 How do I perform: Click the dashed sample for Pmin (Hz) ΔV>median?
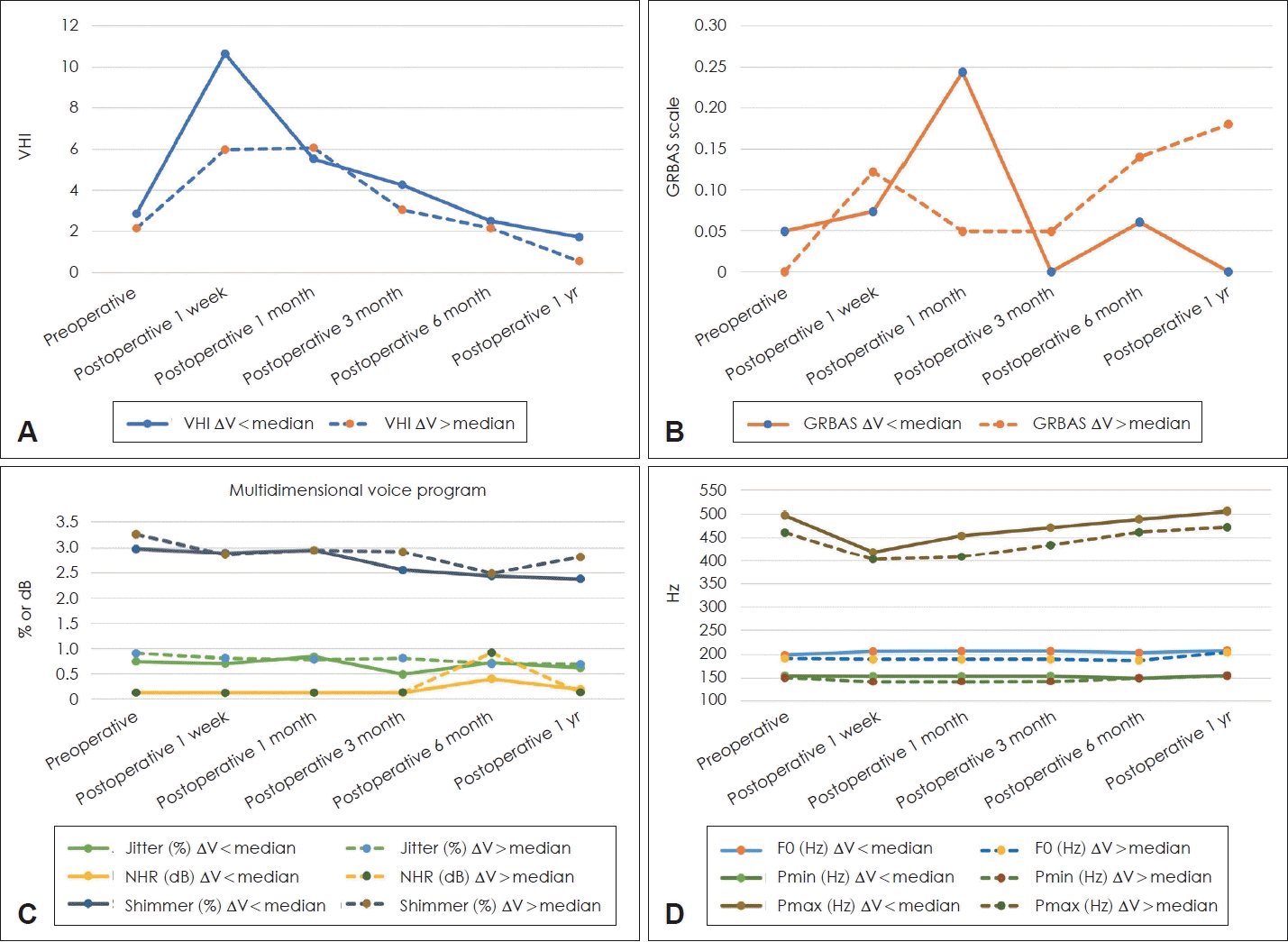1000,877
